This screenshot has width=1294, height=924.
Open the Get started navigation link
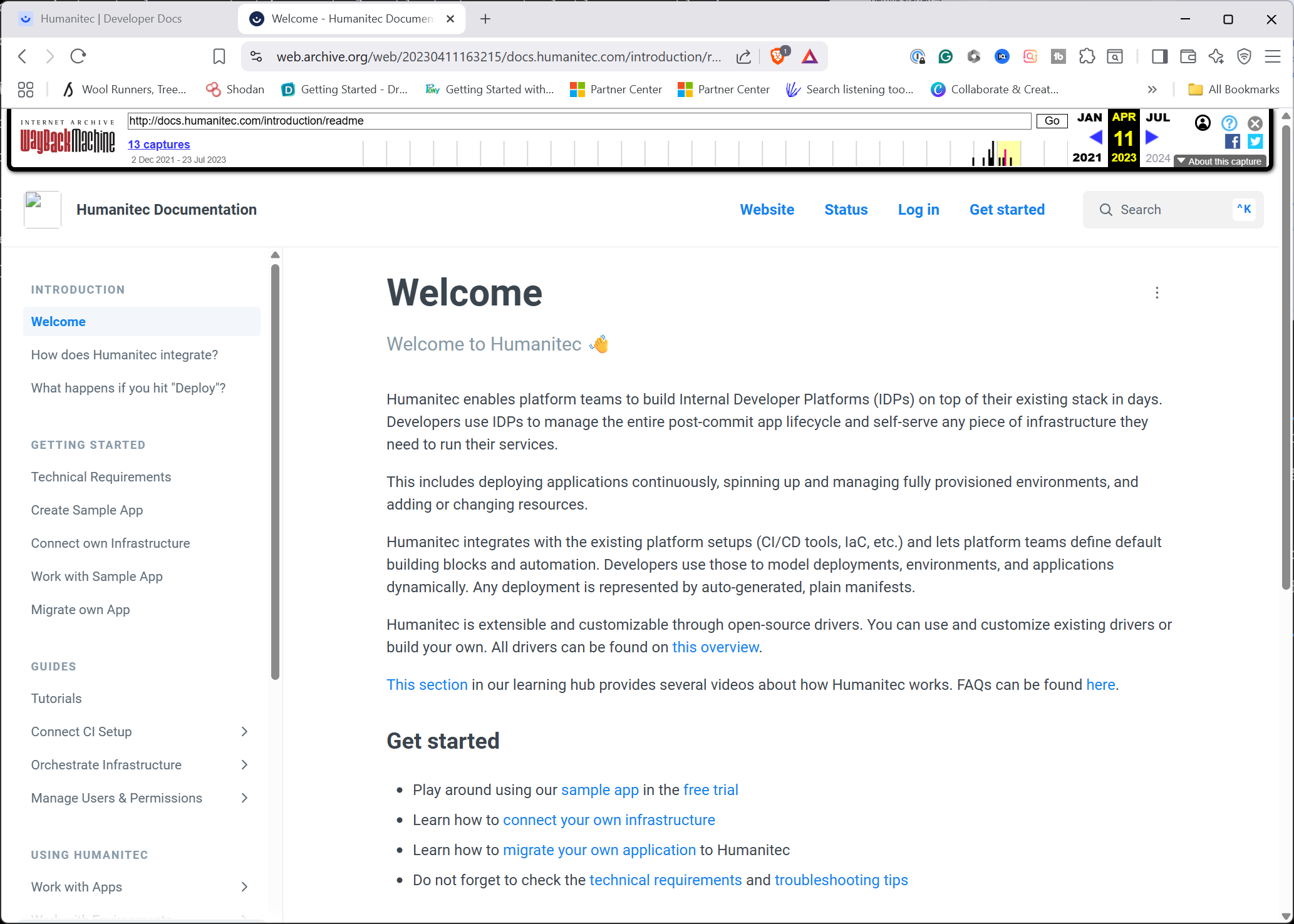[x=1007, y=210]
